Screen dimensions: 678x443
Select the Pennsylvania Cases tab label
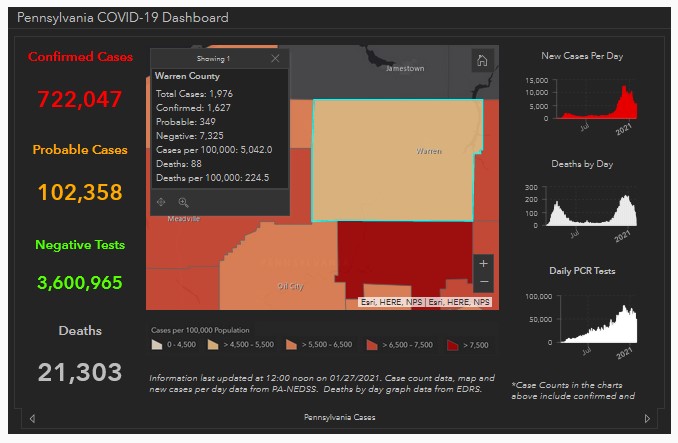coord(339,417)
